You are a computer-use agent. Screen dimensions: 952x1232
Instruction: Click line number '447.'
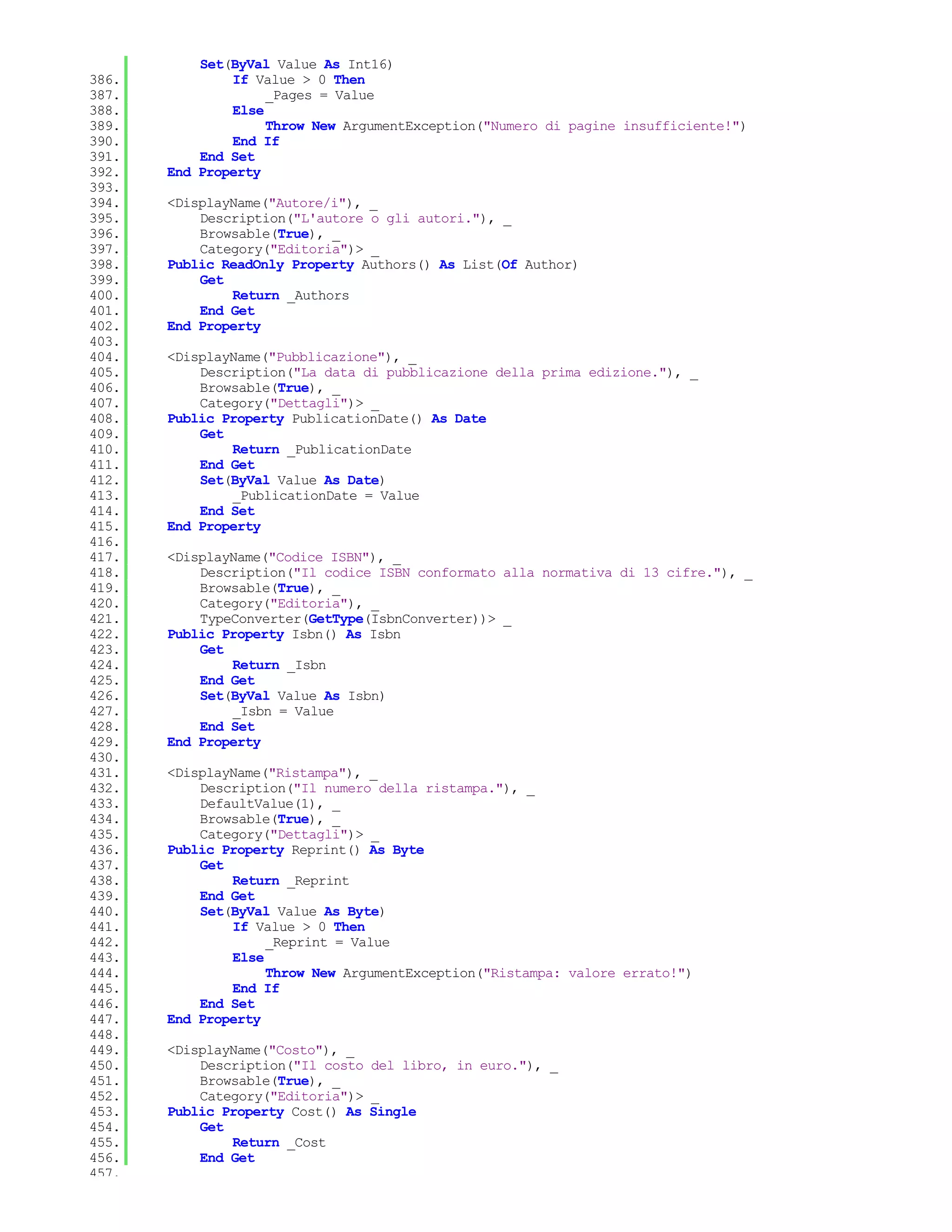(104, 1020)
